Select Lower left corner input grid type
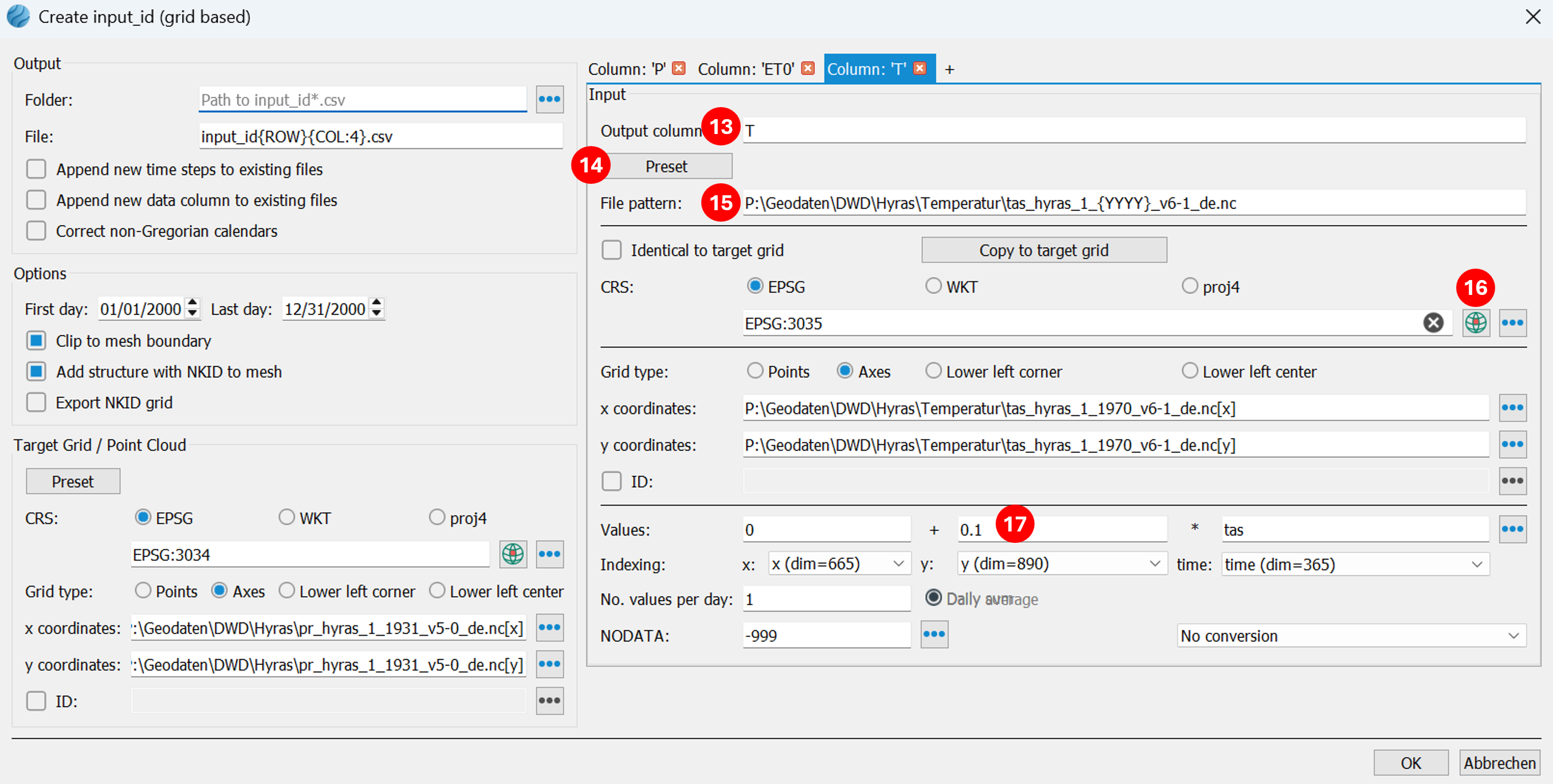 (933, 371)
